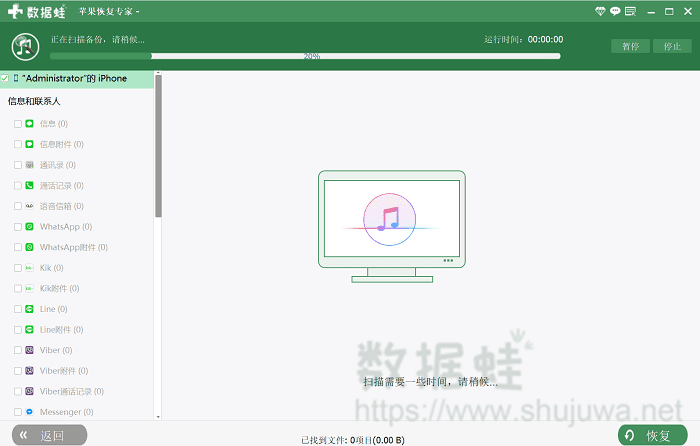Click the 已找到文件 0项目 status text
The image size is (700, 446).
(353, 440)
